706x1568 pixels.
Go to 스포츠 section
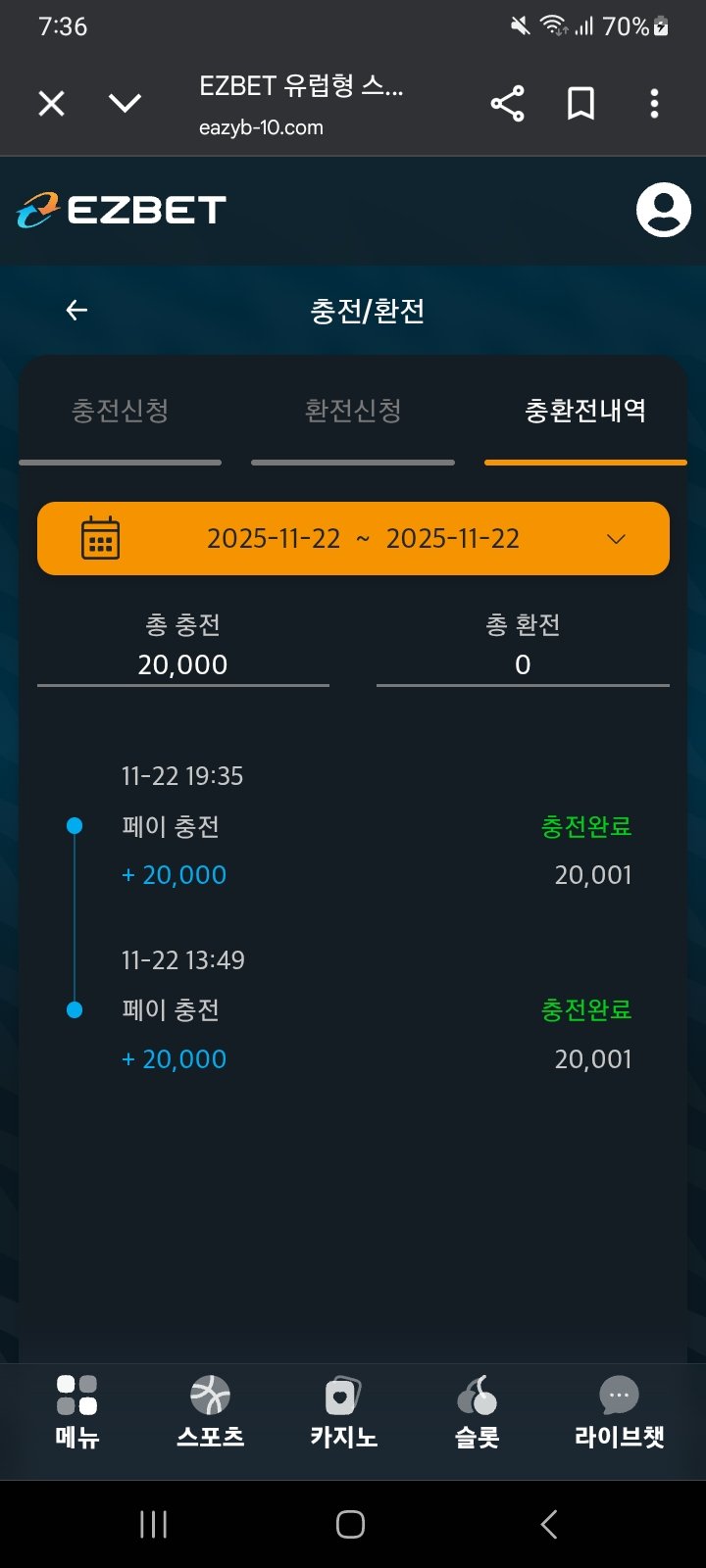click(x=210, y=1411)
